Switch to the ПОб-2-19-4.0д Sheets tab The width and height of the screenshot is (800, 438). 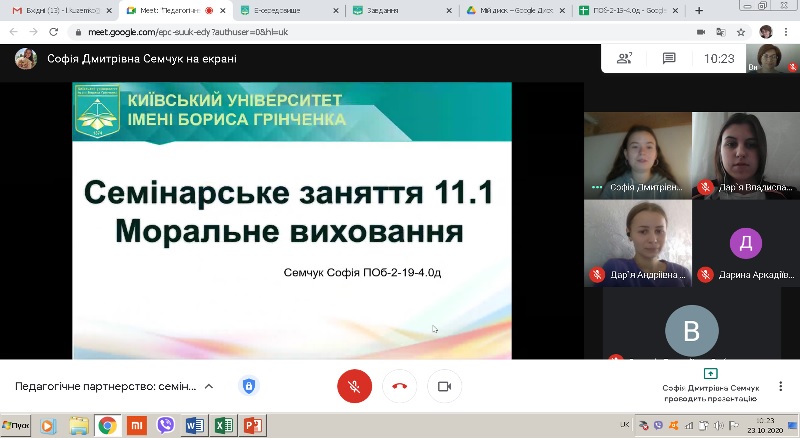click(x=629, y=10)
